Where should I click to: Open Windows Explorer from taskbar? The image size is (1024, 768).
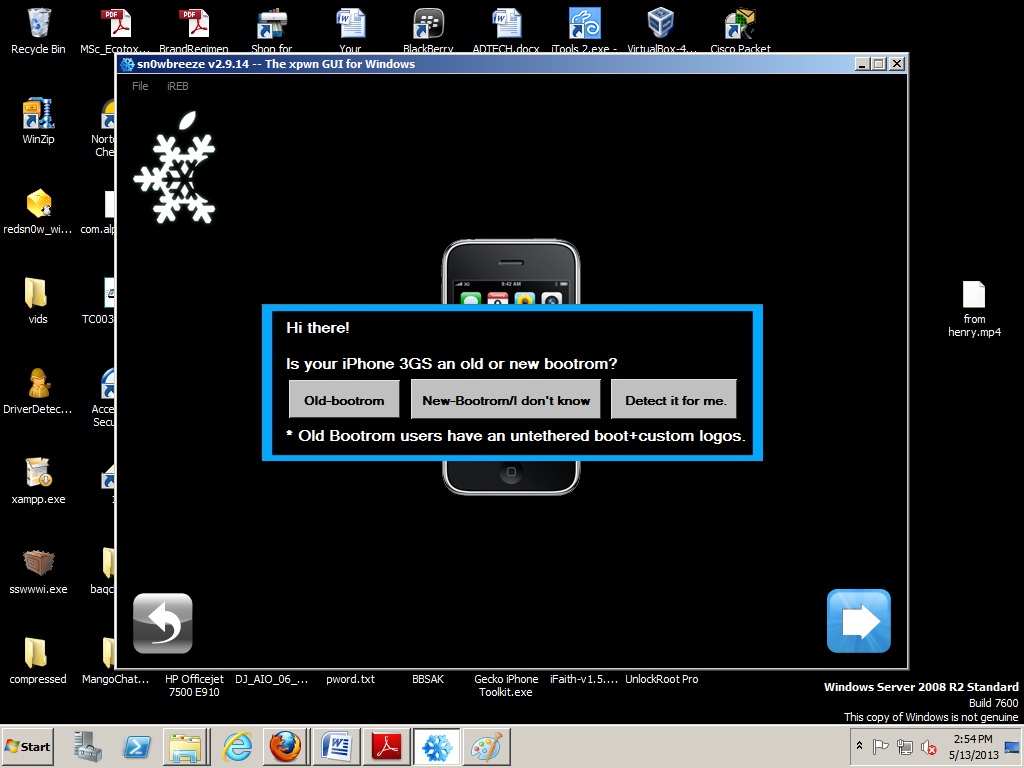tap(186, 746)
